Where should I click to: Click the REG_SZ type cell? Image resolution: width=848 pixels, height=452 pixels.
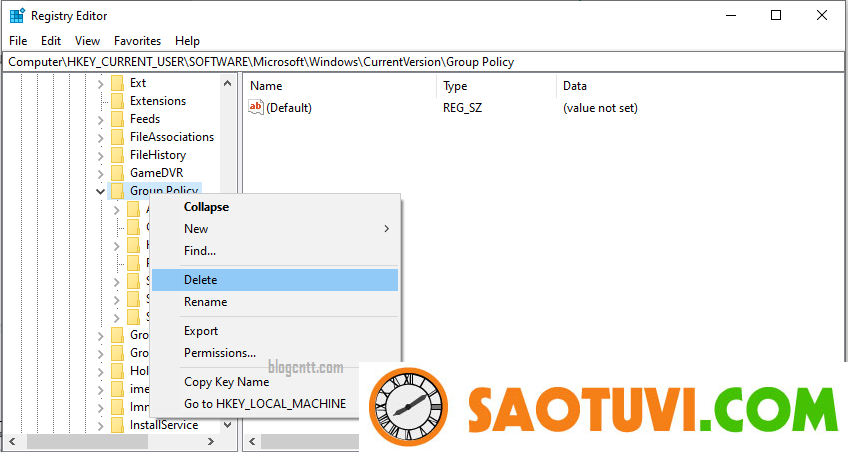(x=462, y=108)
